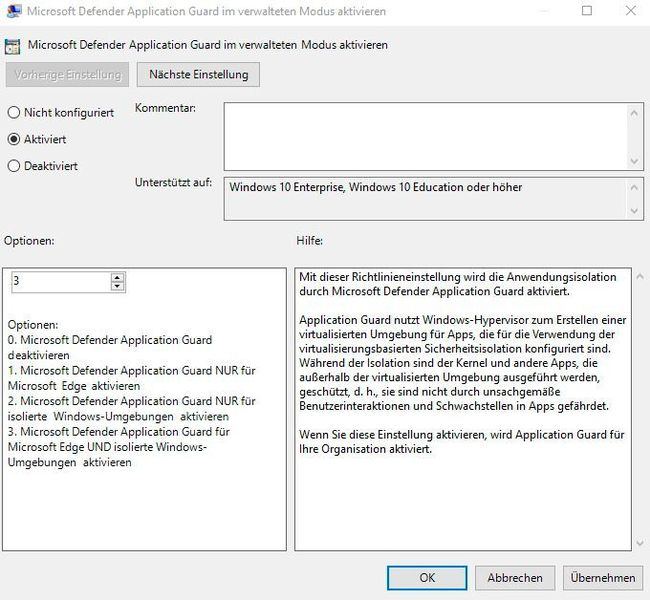This screenshot has width=650, height=600.
Task: Close the dialog window
Action: pyautogui.click(x=631, y=11)
